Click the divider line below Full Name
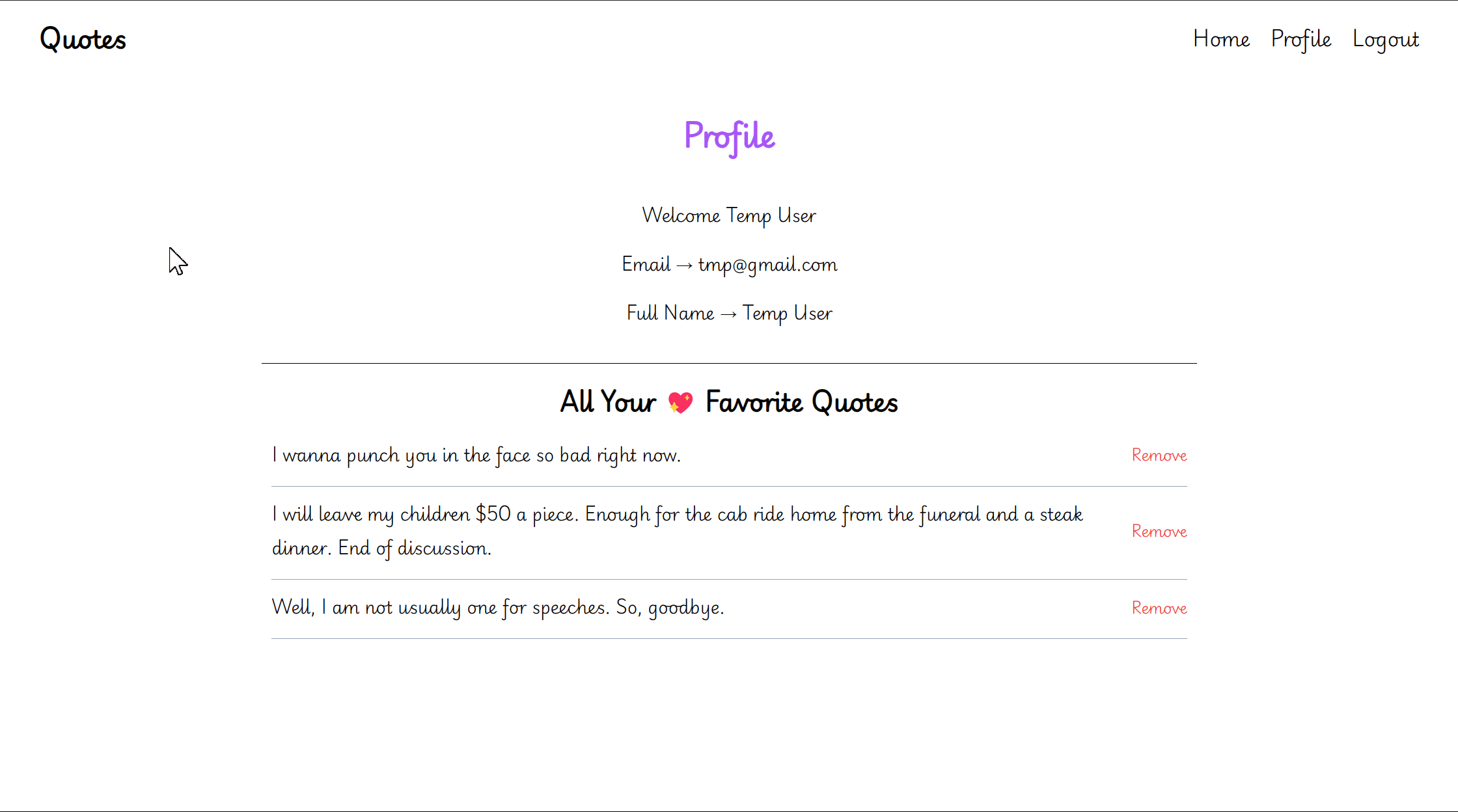 click(x=729, y=363)
